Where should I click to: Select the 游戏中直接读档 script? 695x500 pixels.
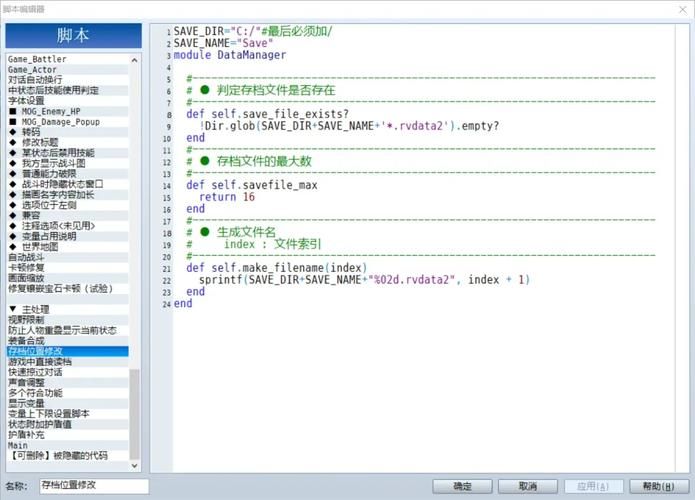(40, 361)
